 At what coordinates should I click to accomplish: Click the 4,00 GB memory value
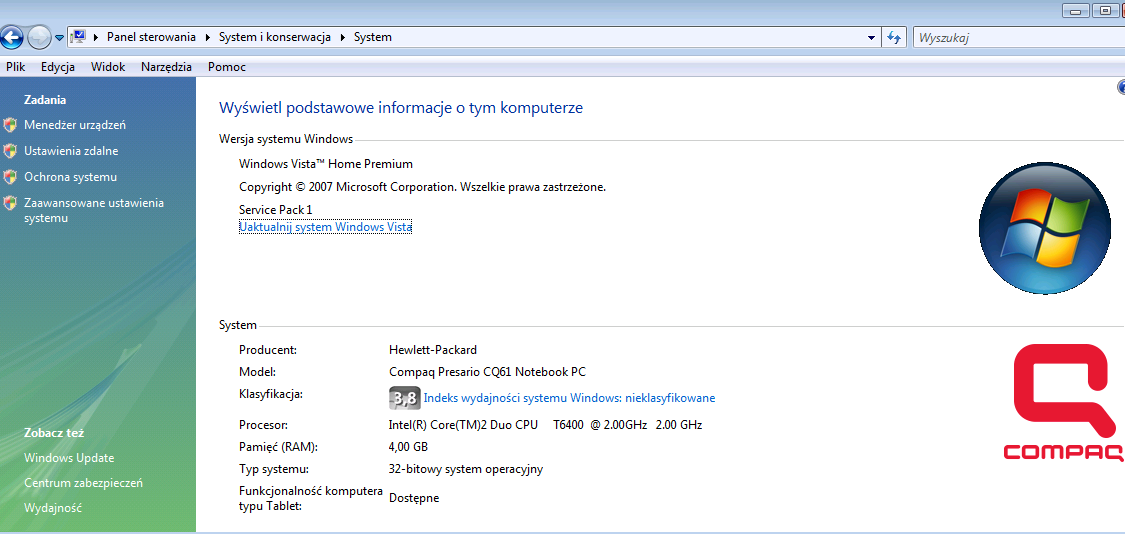tap(408, 446)
